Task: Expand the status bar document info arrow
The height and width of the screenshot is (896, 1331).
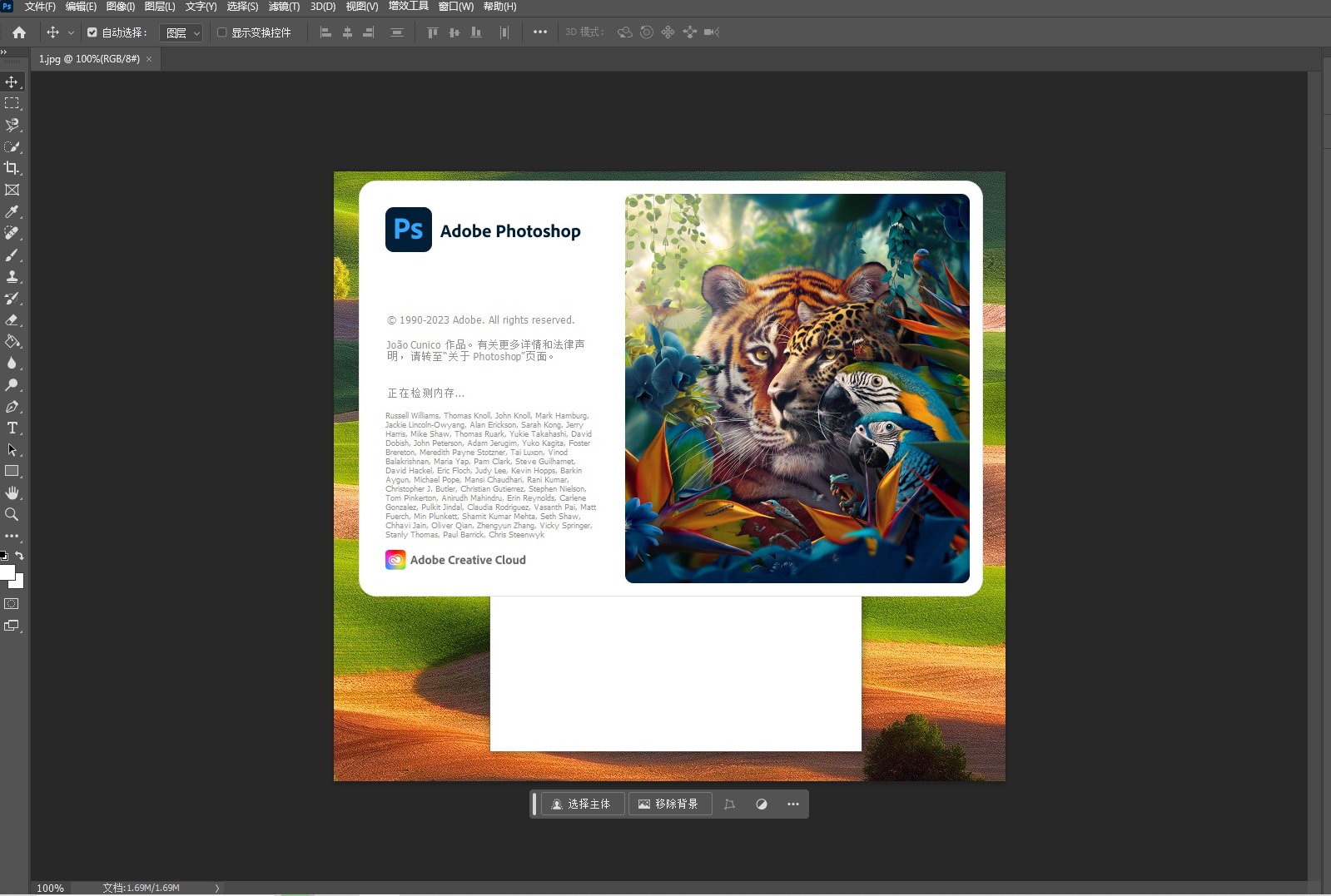Action: 217,888
